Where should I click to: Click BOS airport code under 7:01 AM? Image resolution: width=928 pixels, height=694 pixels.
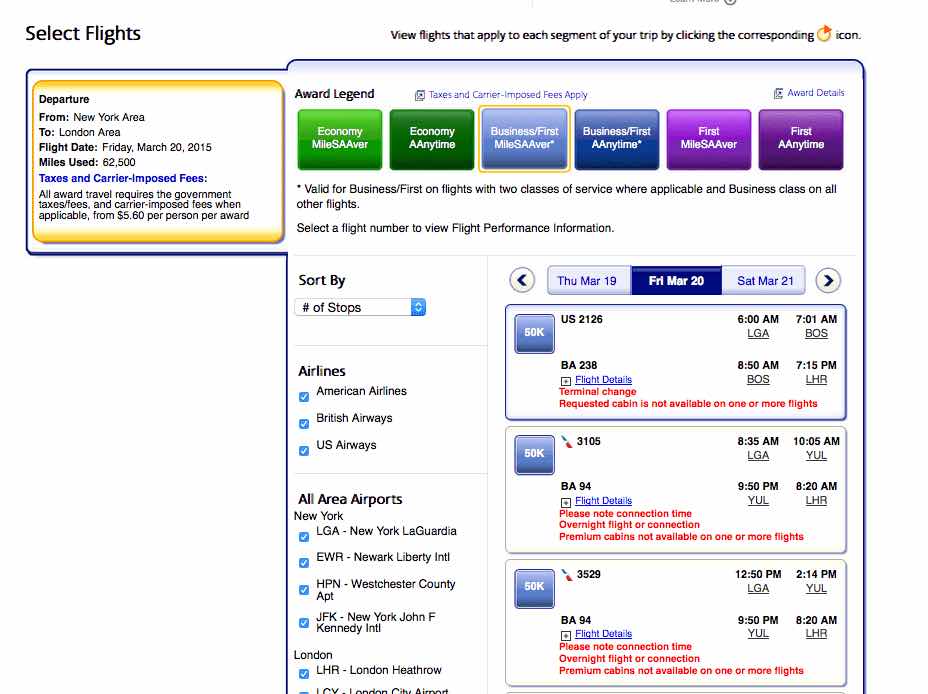816,334
